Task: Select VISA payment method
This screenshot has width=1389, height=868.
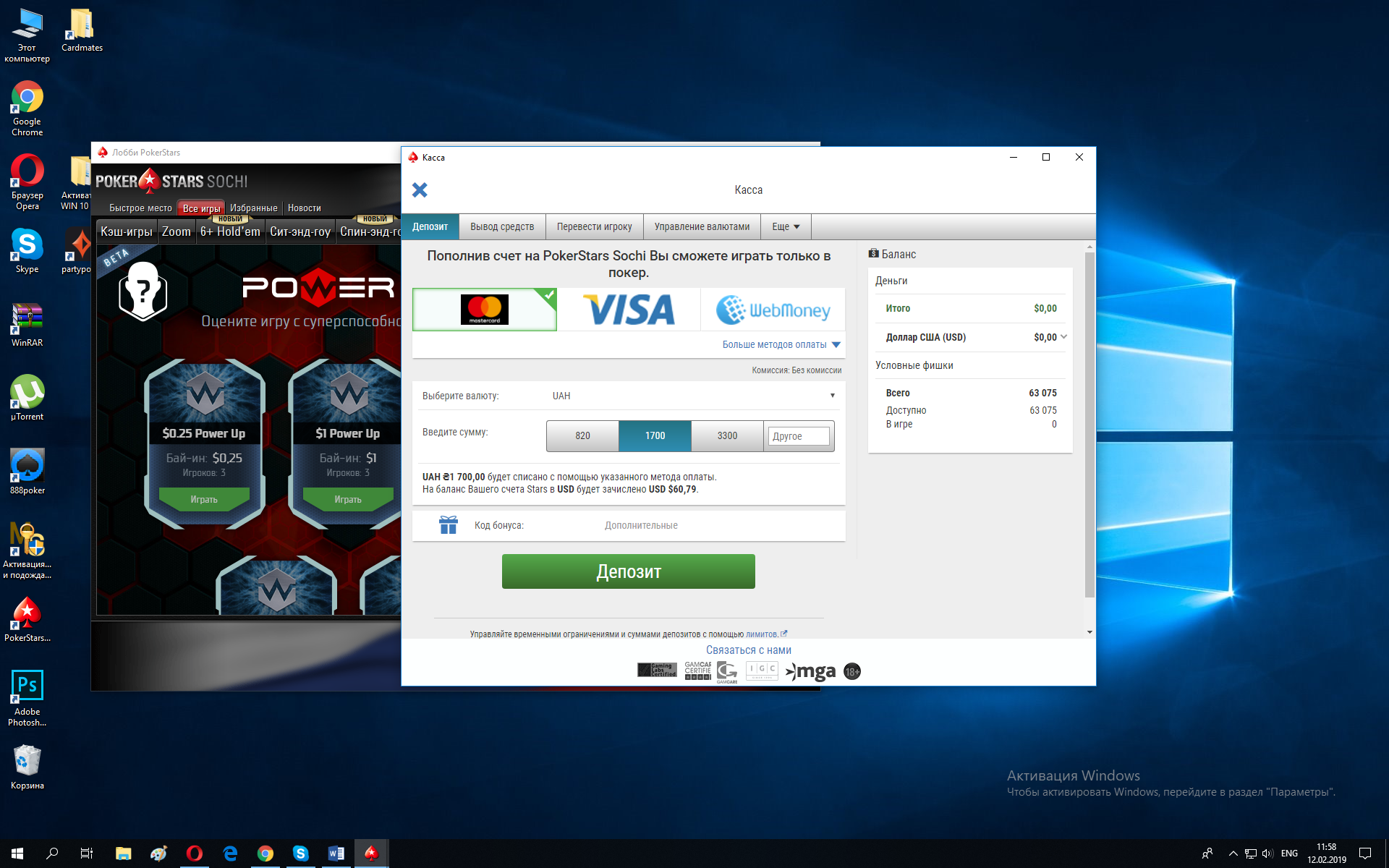Action: click(629, 310)
